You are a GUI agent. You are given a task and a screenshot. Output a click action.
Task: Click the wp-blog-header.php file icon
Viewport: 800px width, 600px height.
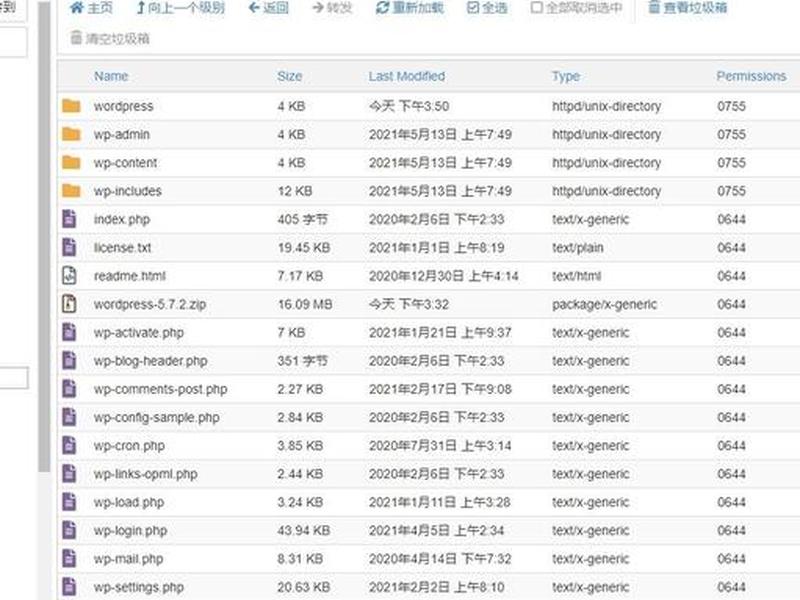(x=69, y=361)
